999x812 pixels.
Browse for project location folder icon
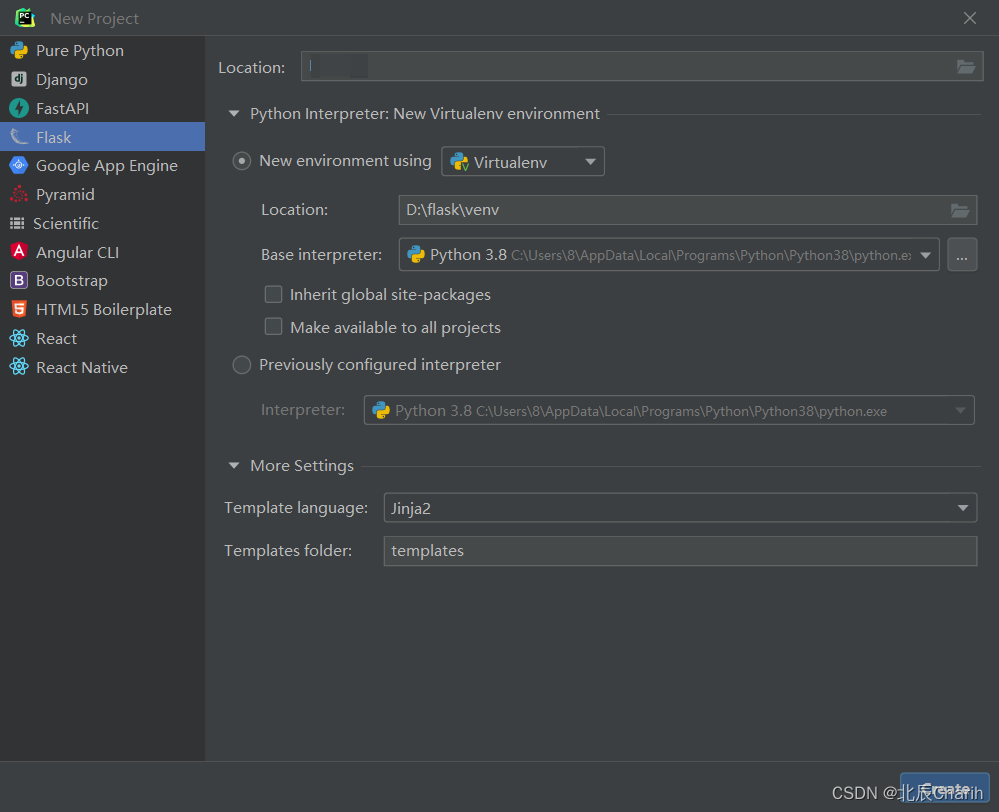pyautogui.click(x=966, y=66)
